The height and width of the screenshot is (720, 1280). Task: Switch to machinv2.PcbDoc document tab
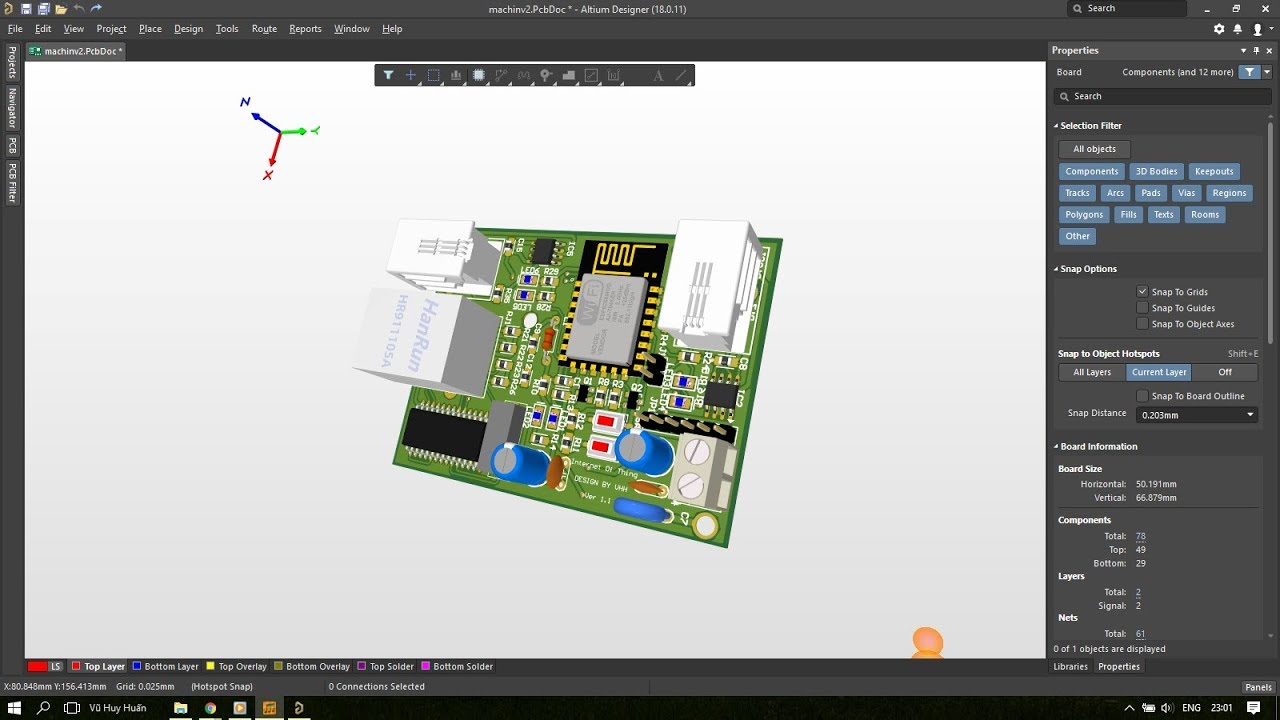coord(77,51)
